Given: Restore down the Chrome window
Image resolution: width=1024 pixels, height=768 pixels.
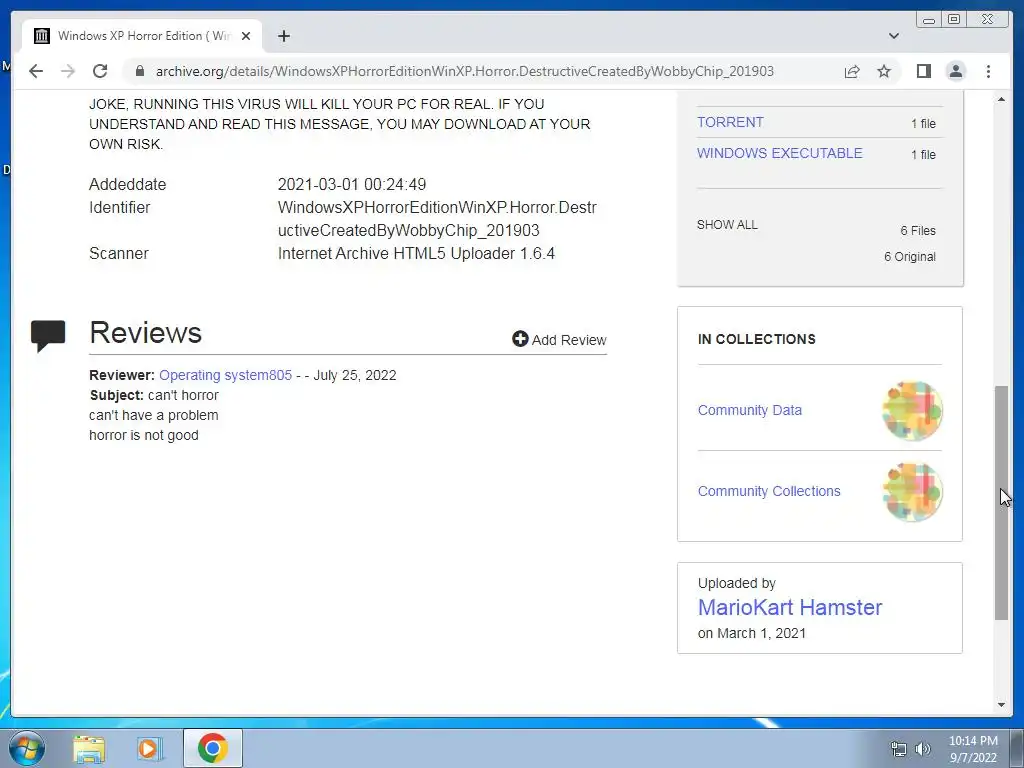Looking at the screenshot, I should pos(953,20).
